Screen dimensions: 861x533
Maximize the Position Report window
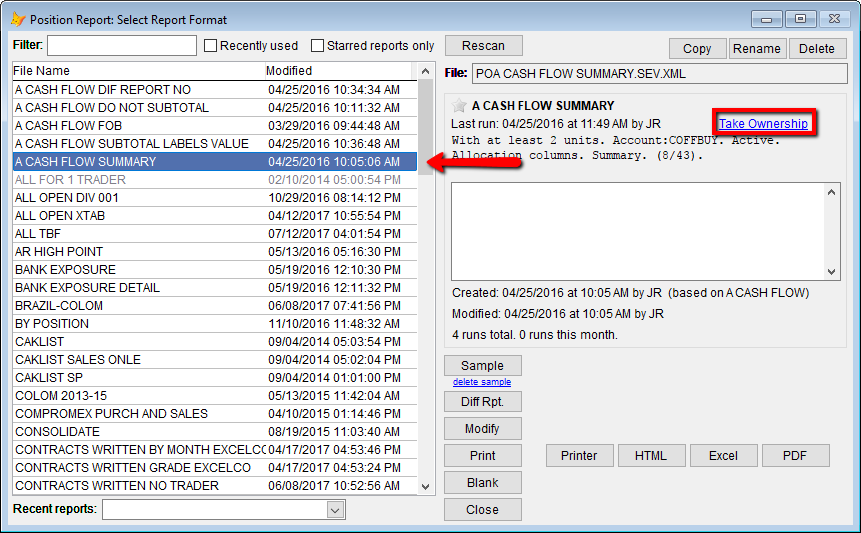801,19
